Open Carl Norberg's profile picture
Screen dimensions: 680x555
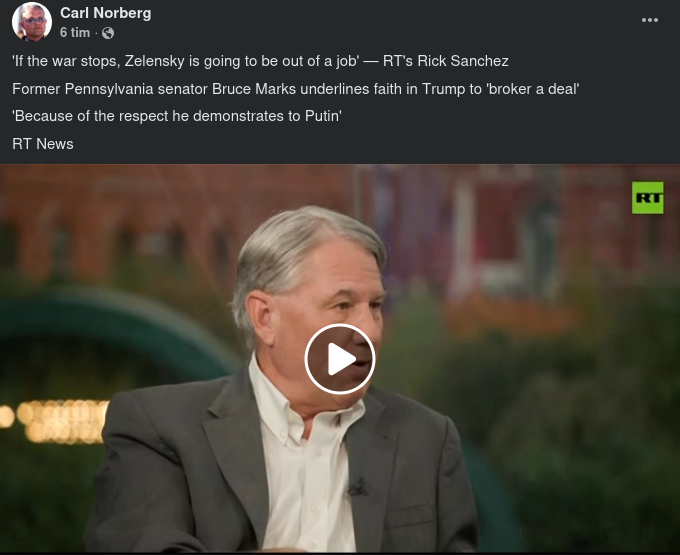32,21
